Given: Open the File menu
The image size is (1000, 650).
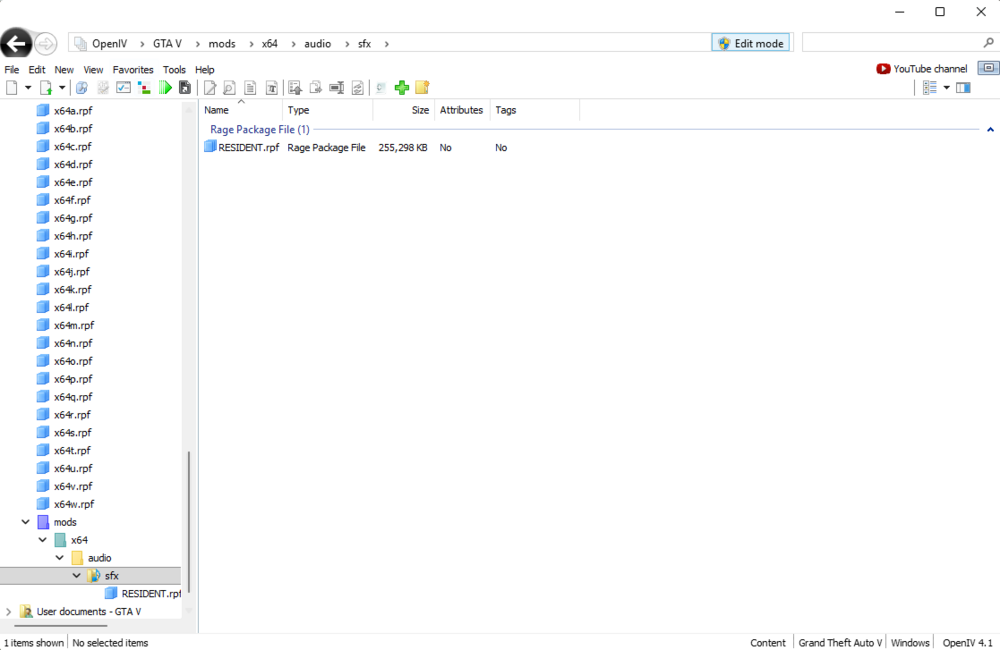Looking at the screenshot, I should point(11,70).
